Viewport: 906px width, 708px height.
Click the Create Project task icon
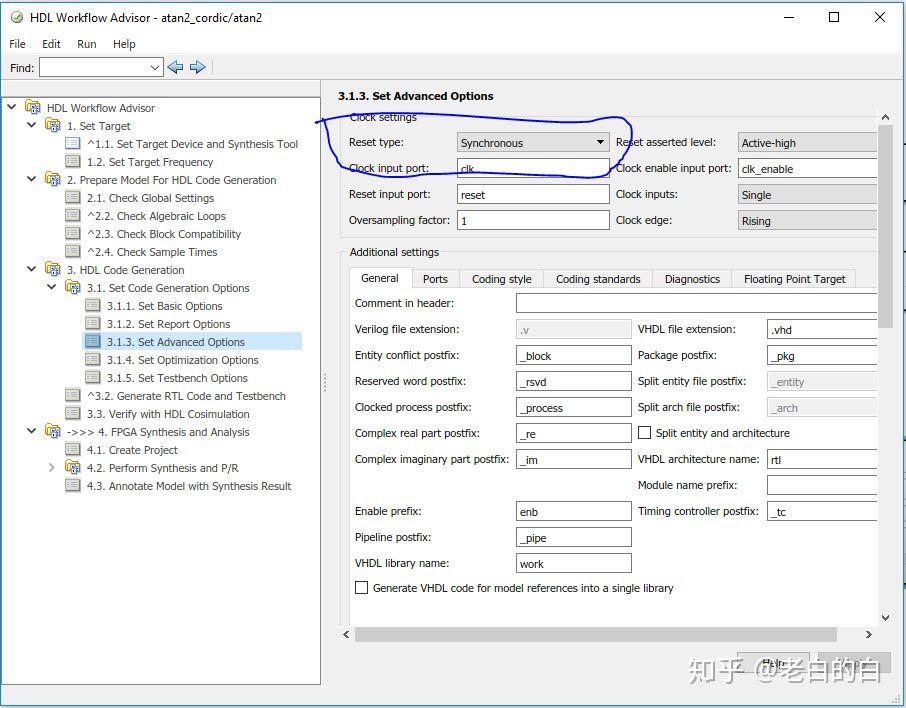[x=73, y=450]
